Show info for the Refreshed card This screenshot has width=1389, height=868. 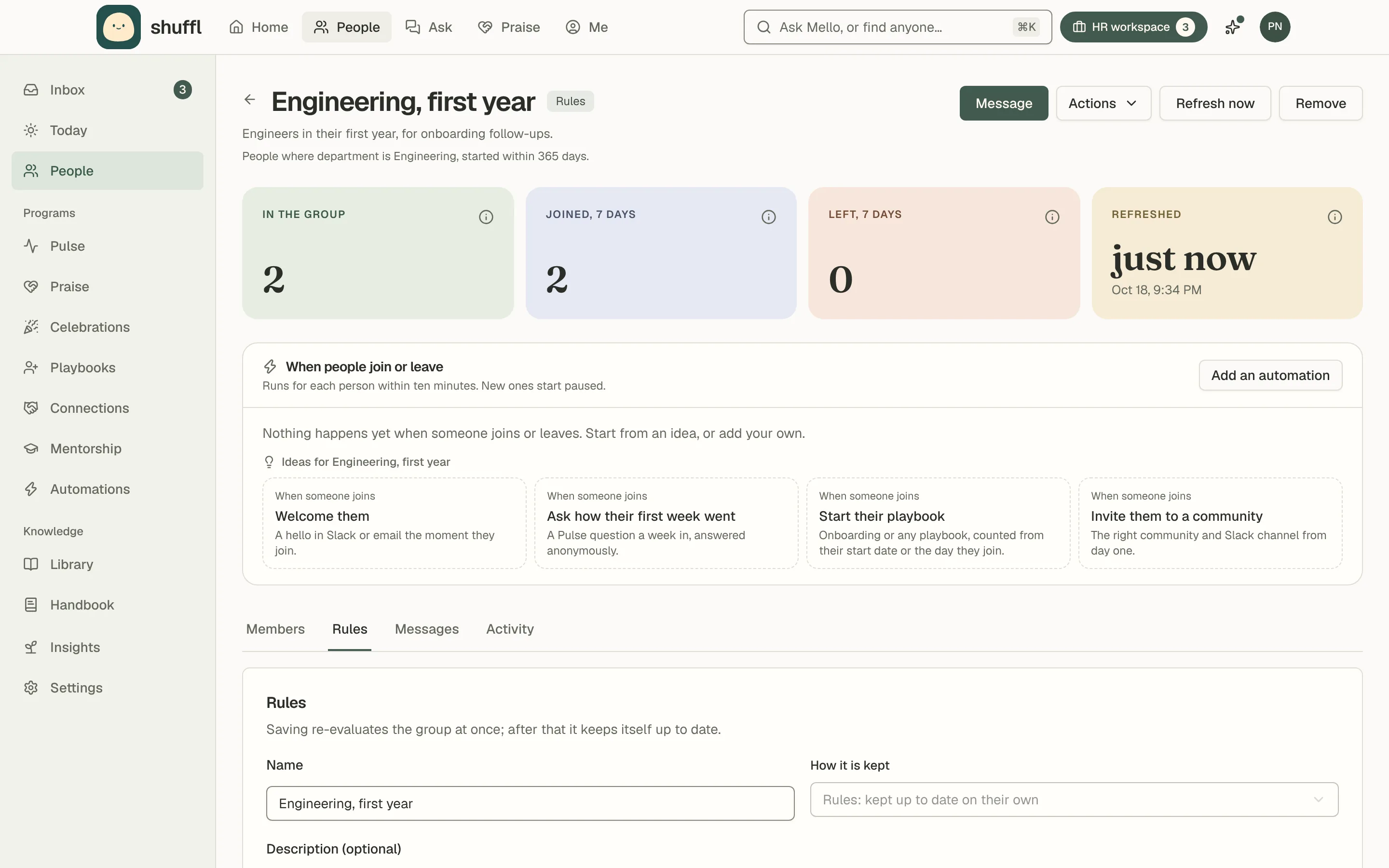tap(1335, 217)
